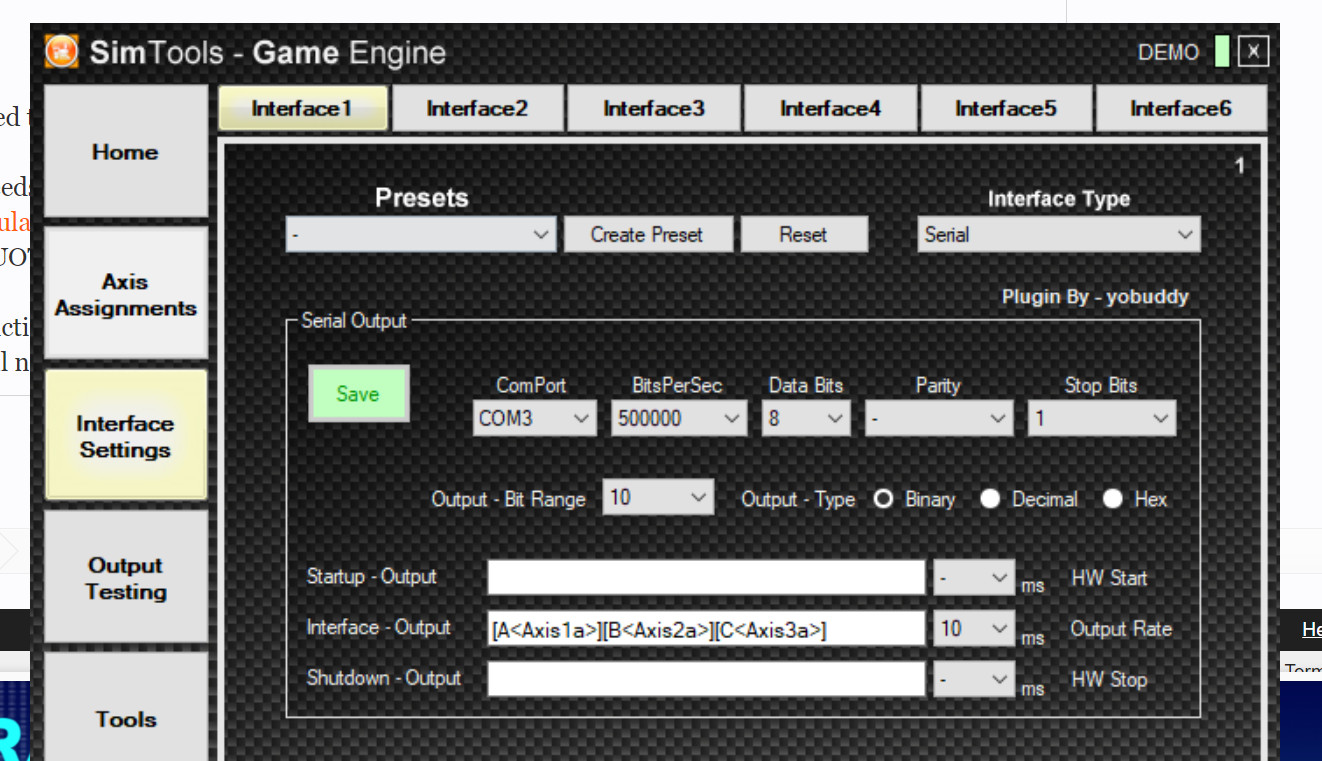This screenshot has width=1322, height=761.
Task: Click the 'Serial Output' group label
Action: [354, 321]
